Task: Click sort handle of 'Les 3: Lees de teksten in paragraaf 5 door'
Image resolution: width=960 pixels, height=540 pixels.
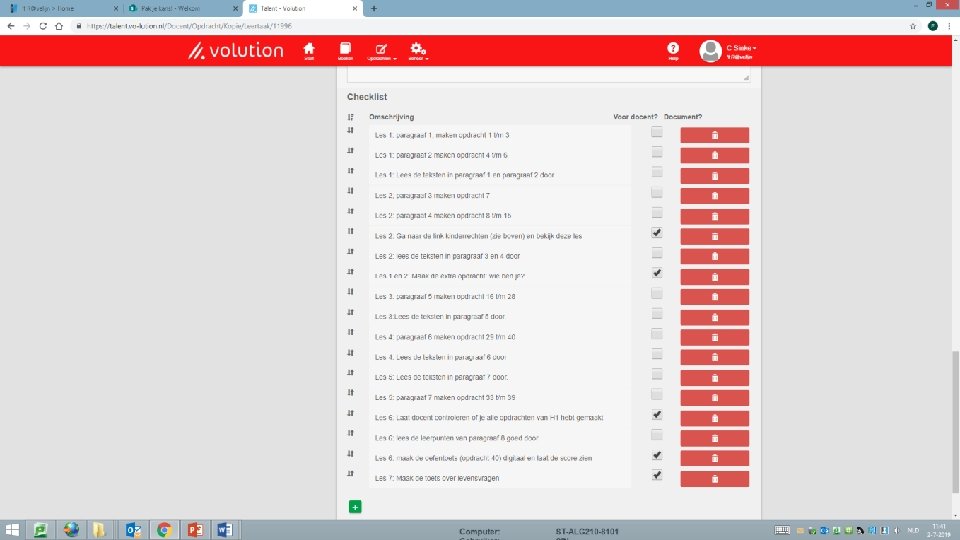Action: (x=351, y=312)
